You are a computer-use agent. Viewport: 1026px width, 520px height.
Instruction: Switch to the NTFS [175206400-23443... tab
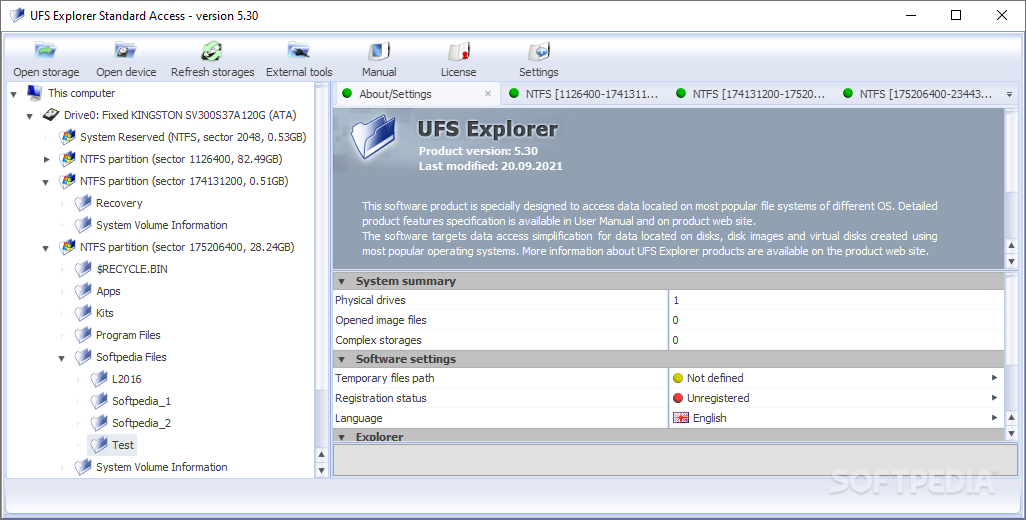point(918,94)
